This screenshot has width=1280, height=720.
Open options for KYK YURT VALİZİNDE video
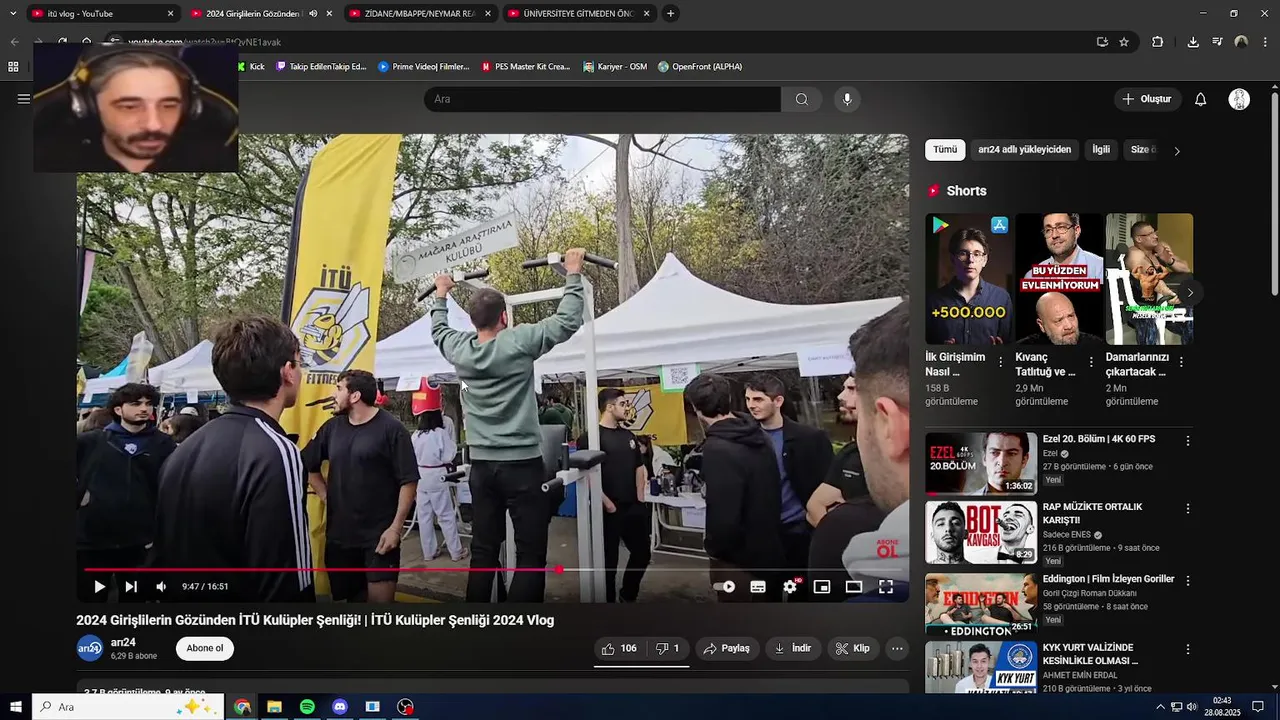[x=1188, y=649]
